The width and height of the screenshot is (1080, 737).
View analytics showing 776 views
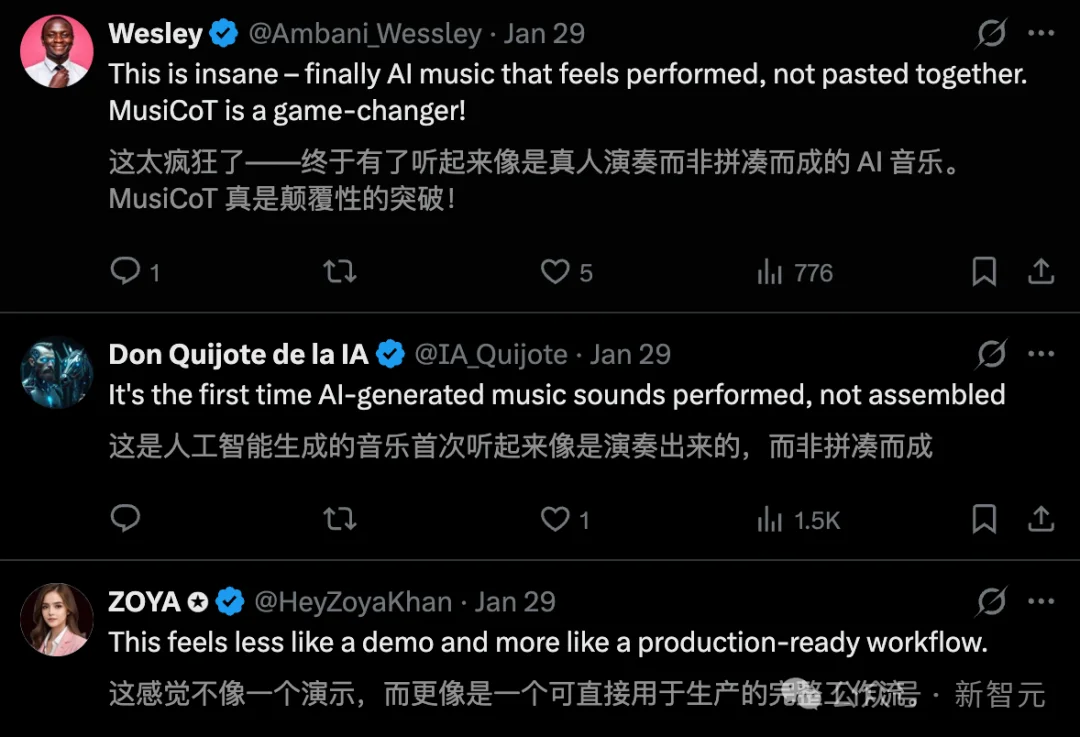coord(770,272)
